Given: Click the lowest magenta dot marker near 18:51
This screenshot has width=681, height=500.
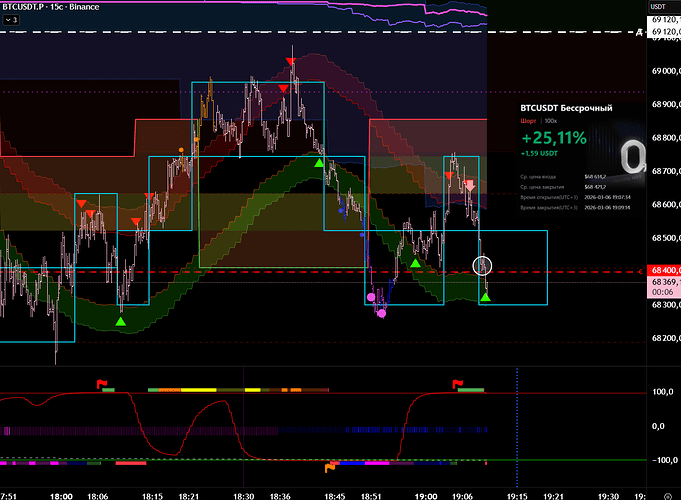Looking at the screenshot, I should click(x=381, y=313).
